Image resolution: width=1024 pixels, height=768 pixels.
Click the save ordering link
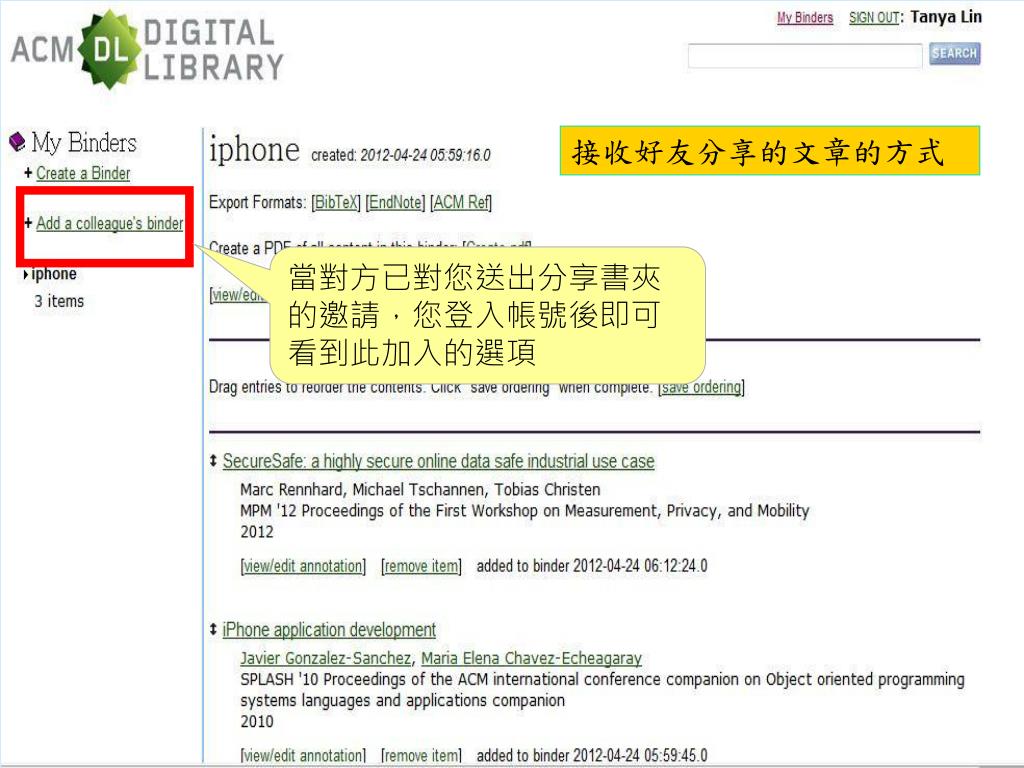pyautogui.click(x=701, y=387)
